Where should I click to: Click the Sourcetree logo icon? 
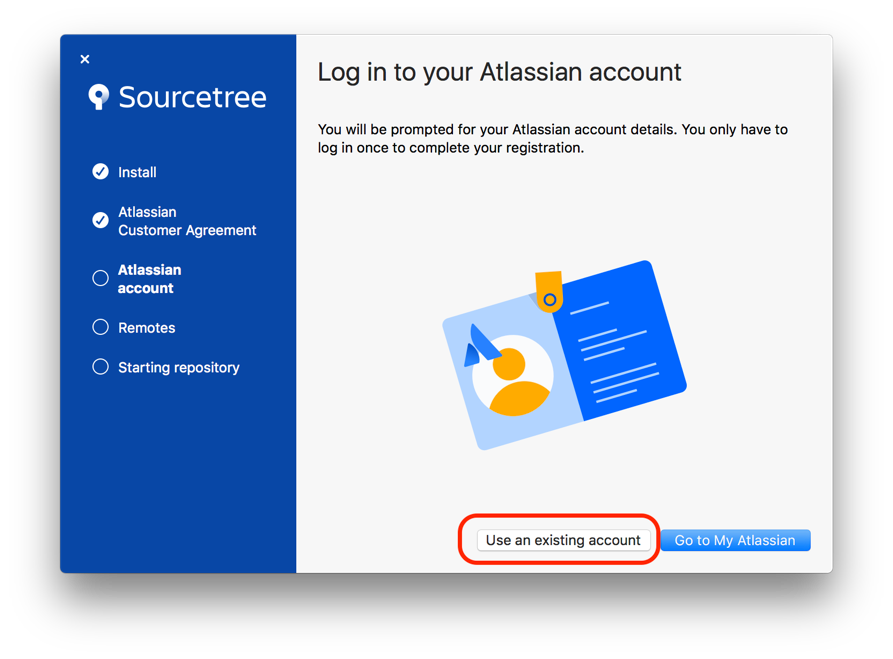(x=98, y=97)
